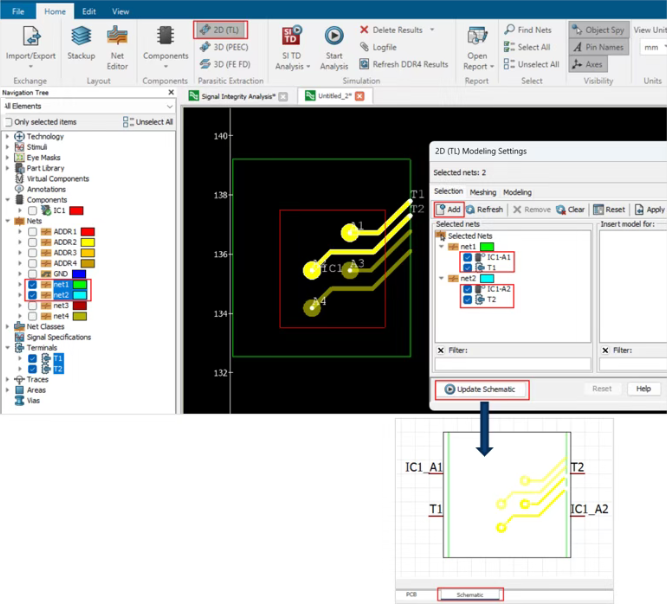Open SI TD Analysis

[x=292, y=47]
